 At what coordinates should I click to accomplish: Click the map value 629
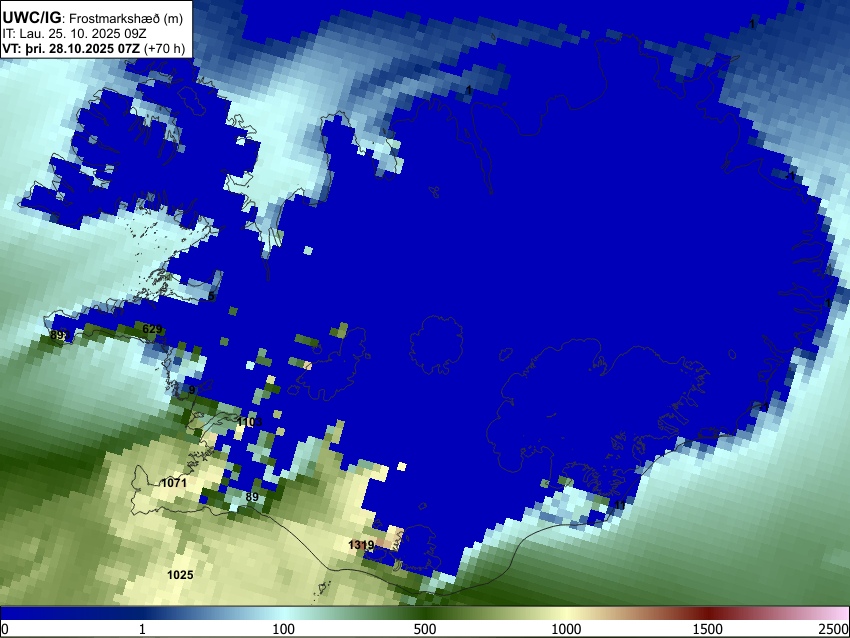coord(152,328)
